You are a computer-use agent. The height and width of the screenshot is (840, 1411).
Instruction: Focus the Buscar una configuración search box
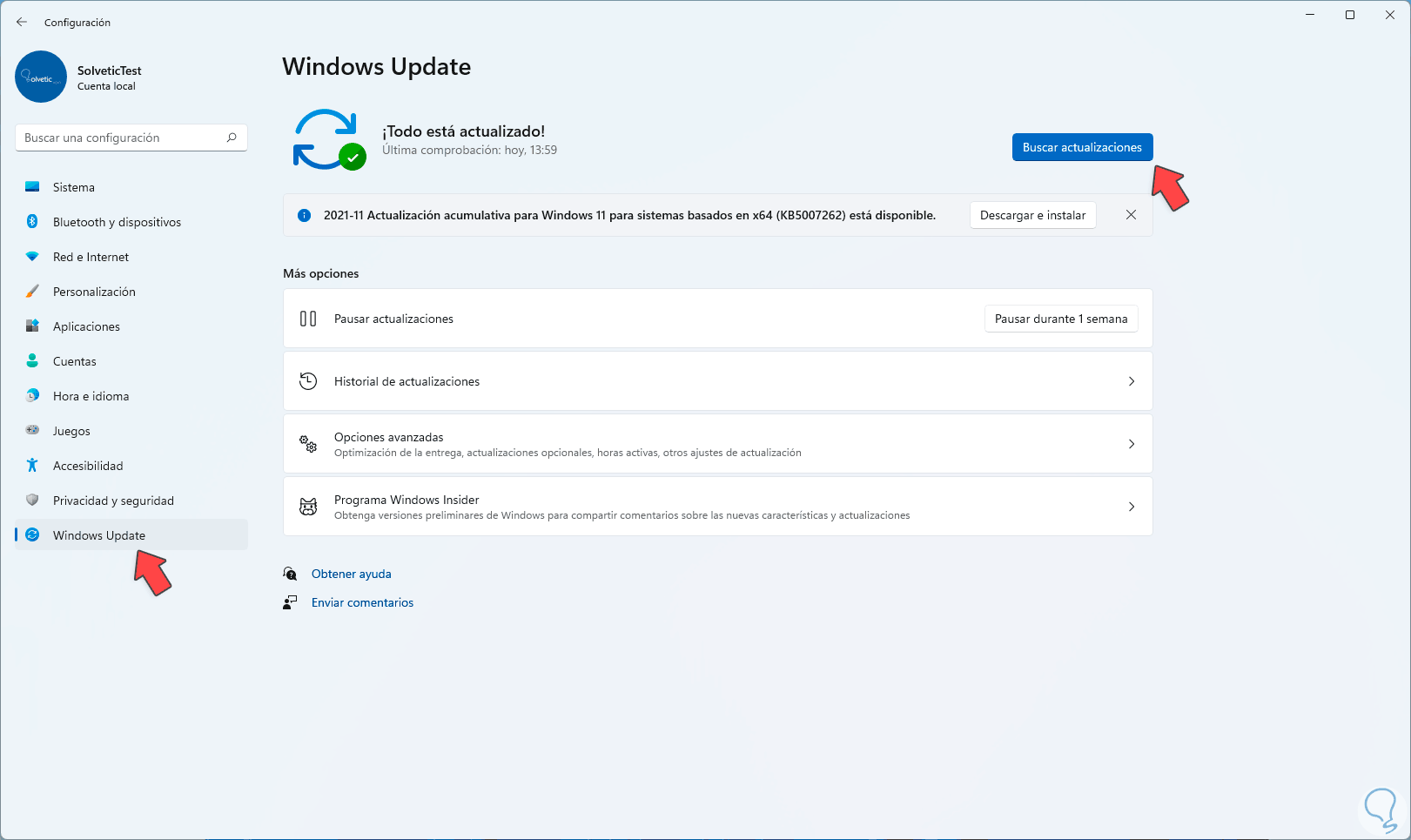[131, 138]
